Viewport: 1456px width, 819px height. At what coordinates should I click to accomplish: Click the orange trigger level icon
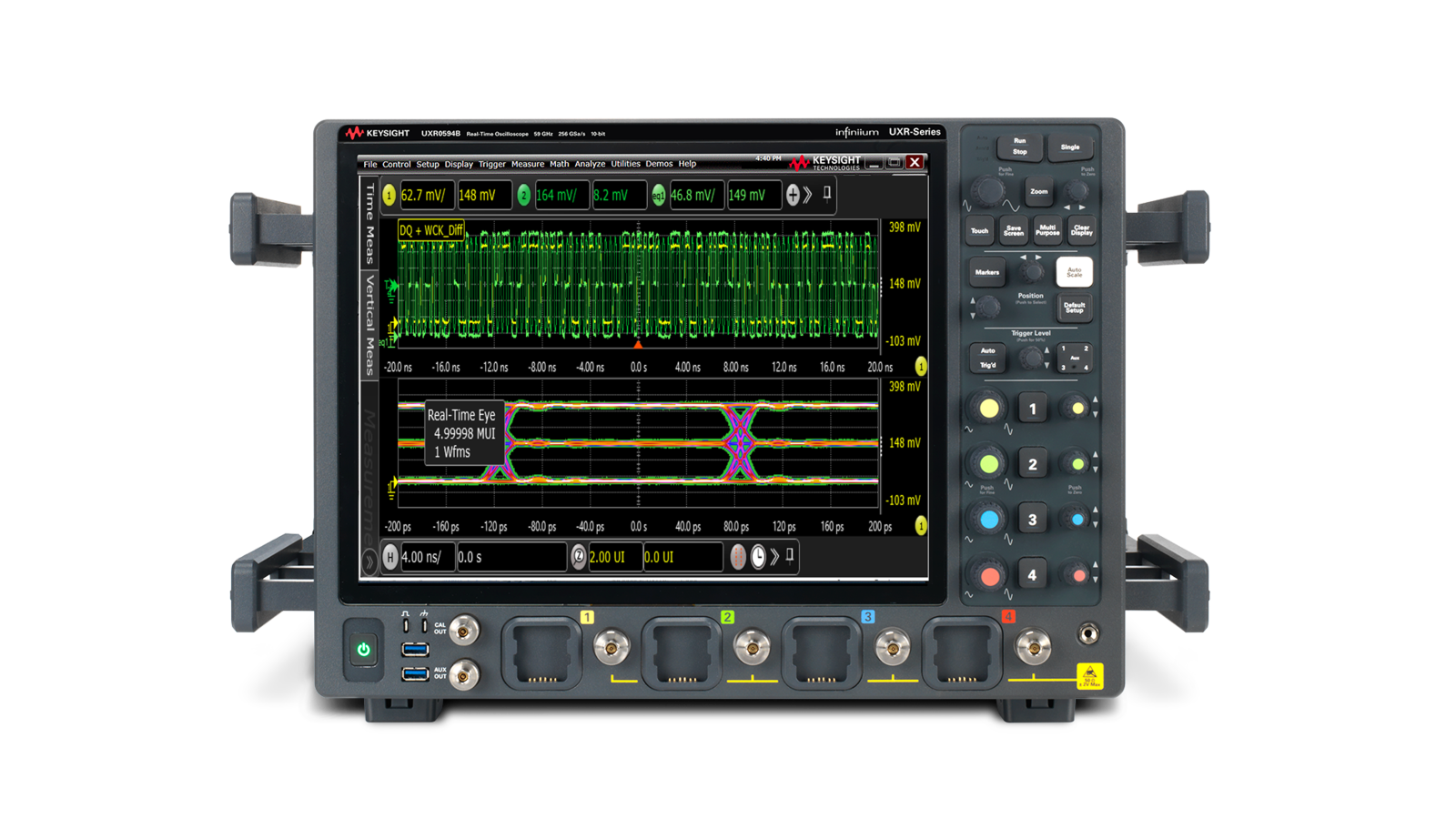(738, 557)
